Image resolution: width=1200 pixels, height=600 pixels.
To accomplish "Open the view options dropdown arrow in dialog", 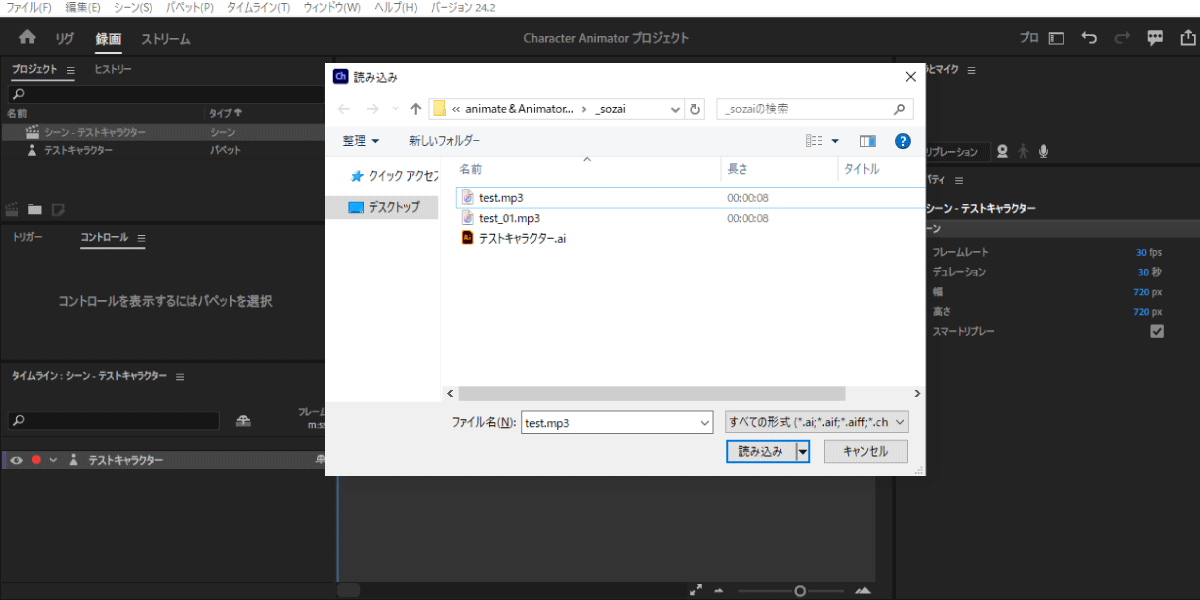I will pyautogui.click(x=835, y=141).
